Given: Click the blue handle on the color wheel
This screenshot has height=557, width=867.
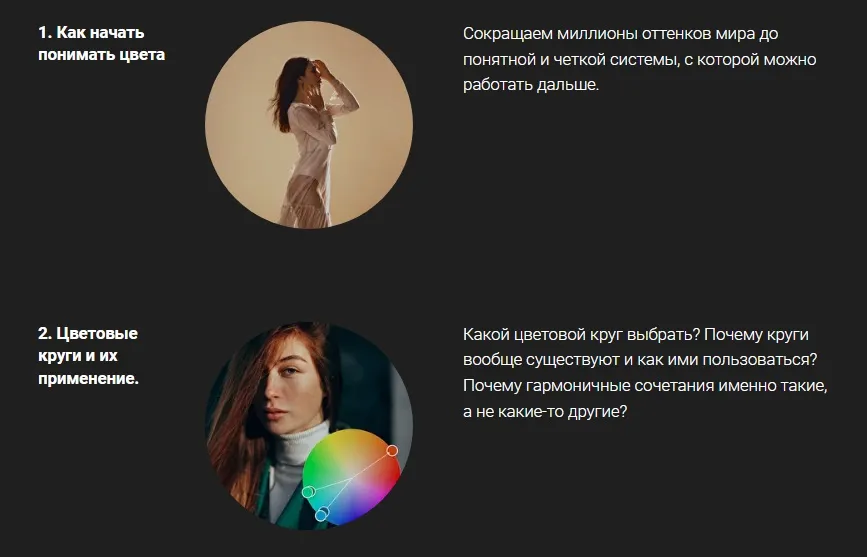Looking at the screenshot, I should [321, 514].
